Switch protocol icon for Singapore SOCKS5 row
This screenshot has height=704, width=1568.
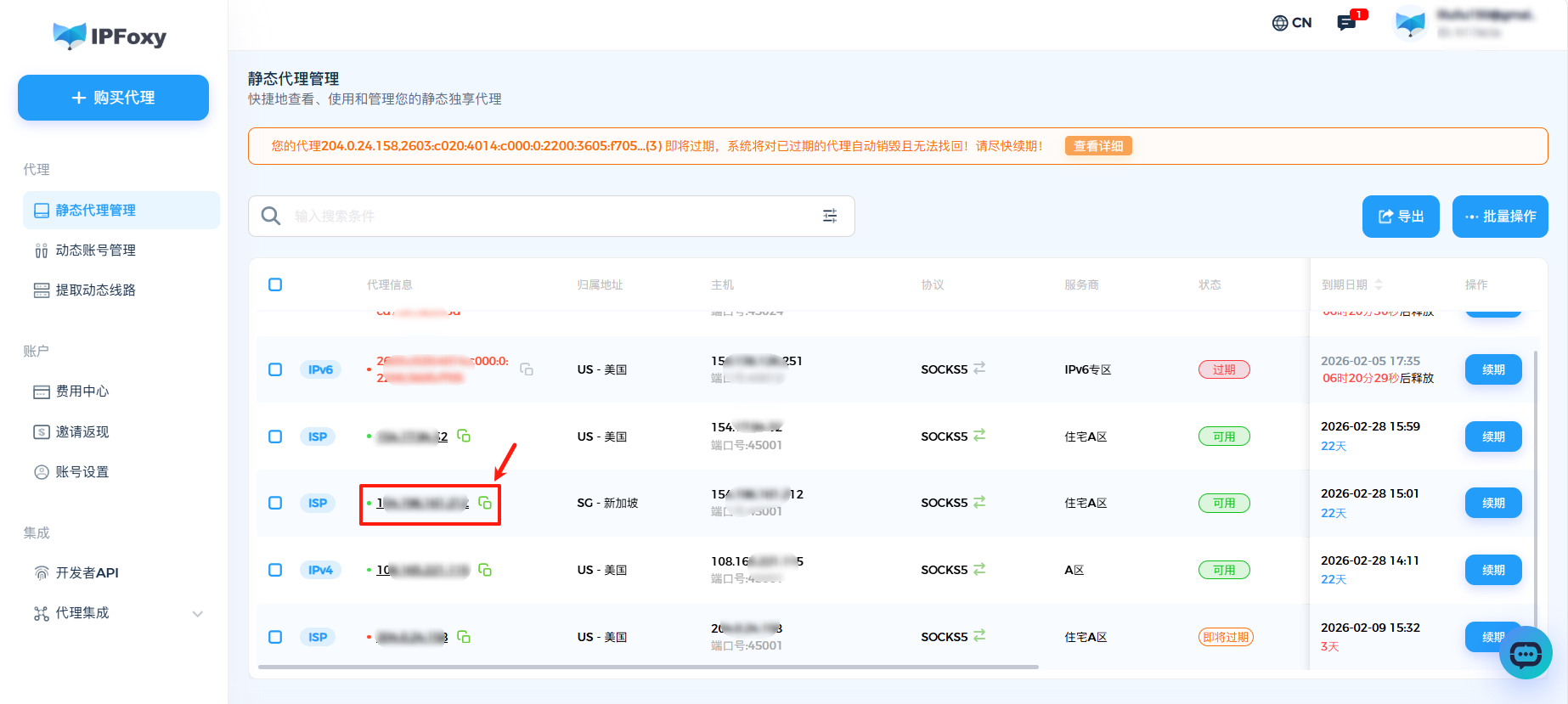979,502
